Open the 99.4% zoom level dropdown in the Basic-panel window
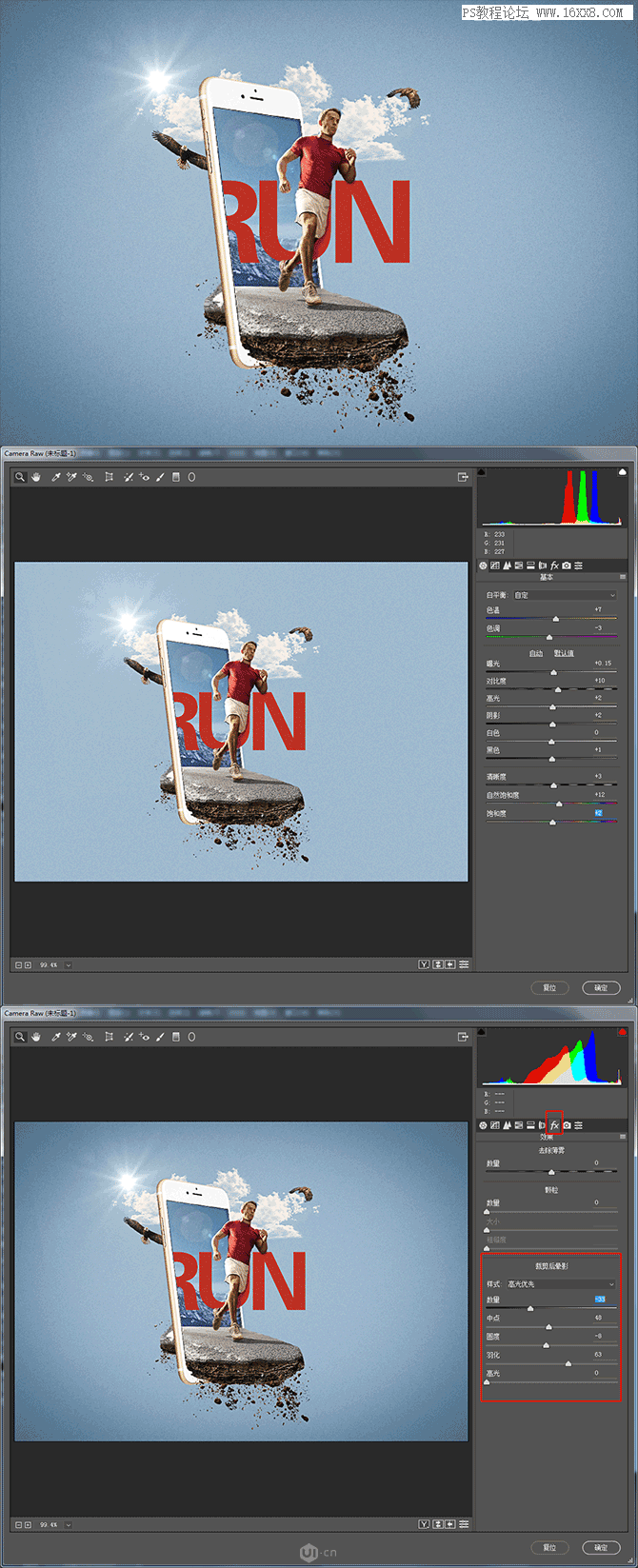Image resolution: width=638 pixels, height=1568 pixels. pyautogui.click(x=69, y=964)
